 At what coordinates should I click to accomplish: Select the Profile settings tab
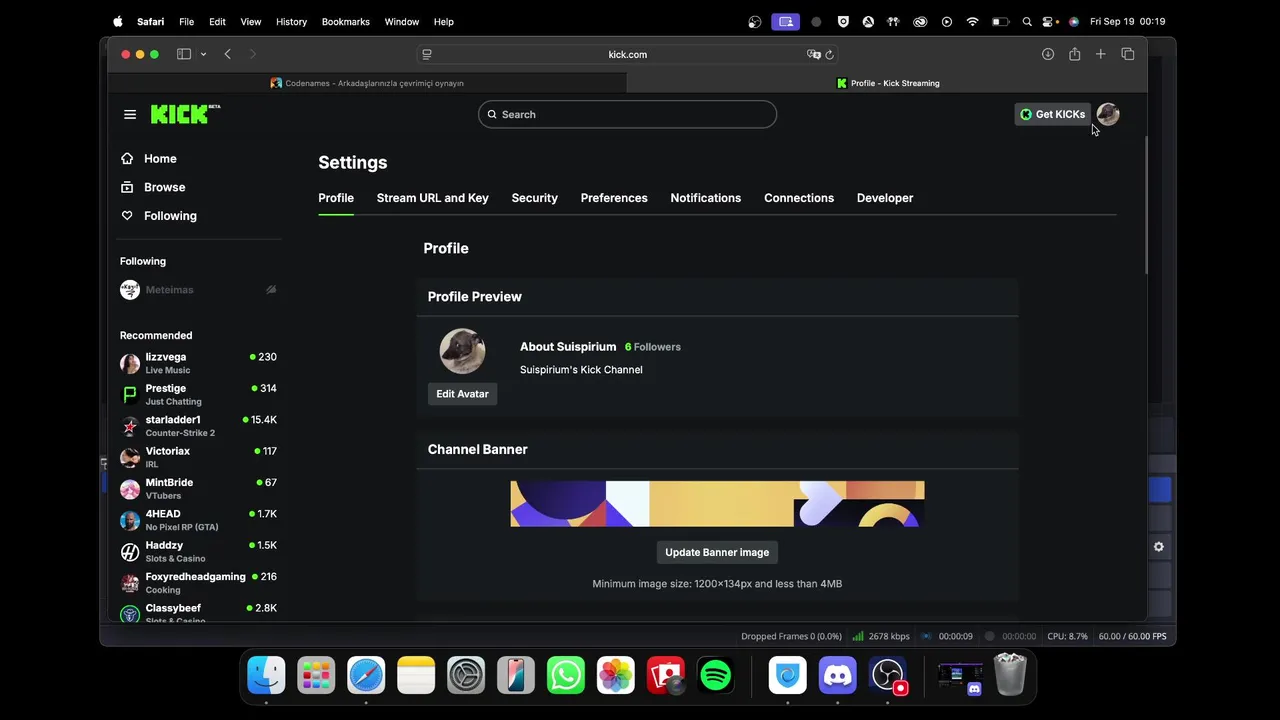pyautogui.click(x=336, y=198)
